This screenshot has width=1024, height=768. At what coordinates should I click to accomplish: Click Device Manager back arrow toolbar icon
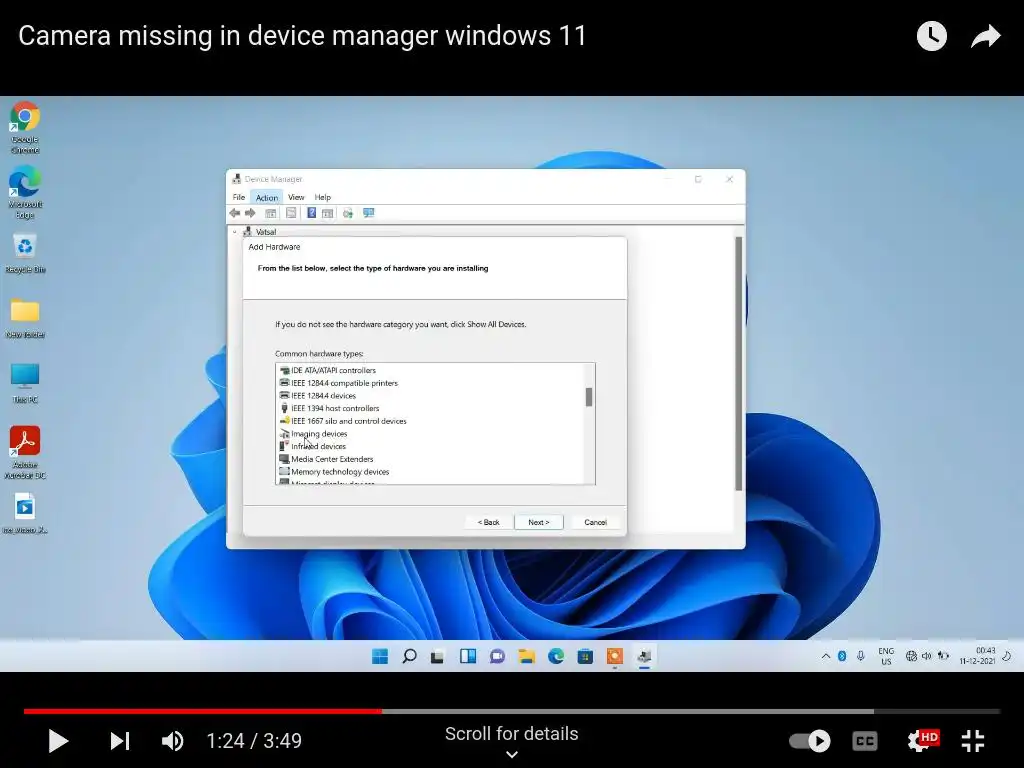[x=234, y=213]
